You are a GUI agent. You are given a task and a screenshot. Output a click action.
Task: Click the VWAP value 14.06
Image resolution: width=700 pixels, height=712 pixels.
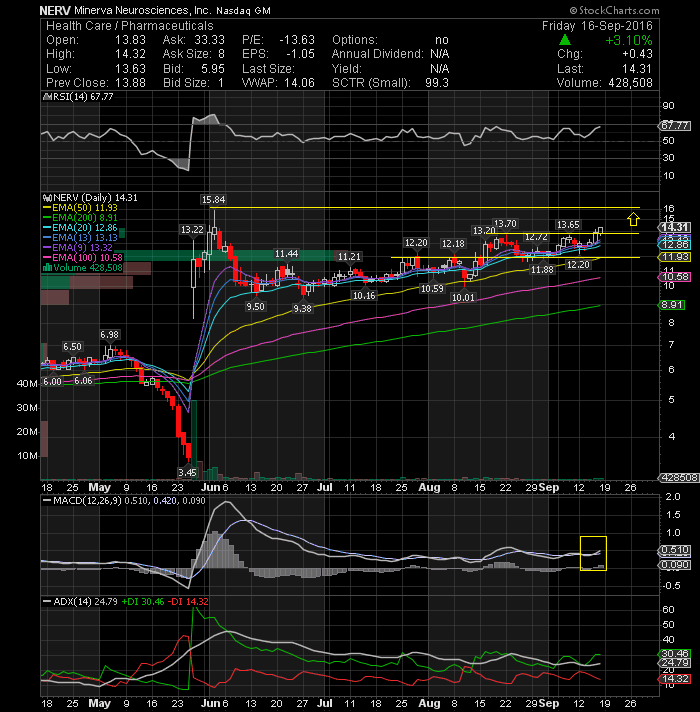(299, 83)
